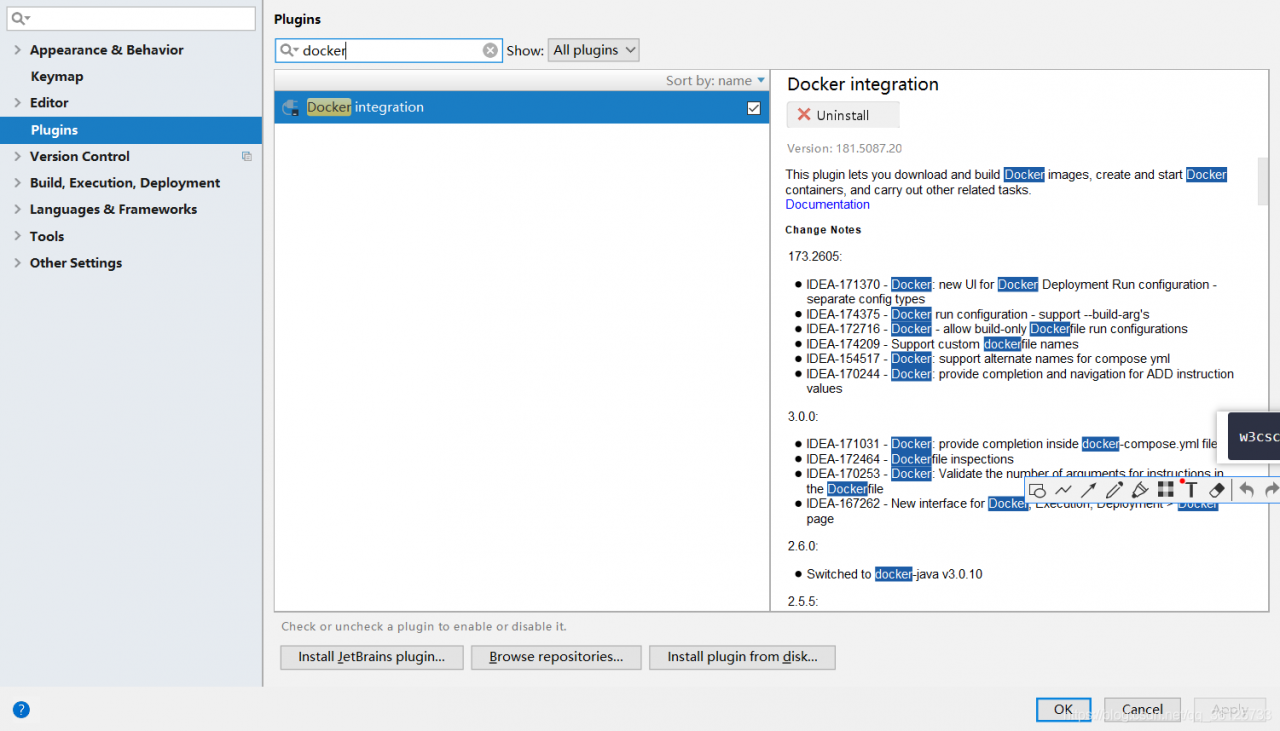Select the mosaic blur tool
The image size is (1280, 731).
(1165, 490)
